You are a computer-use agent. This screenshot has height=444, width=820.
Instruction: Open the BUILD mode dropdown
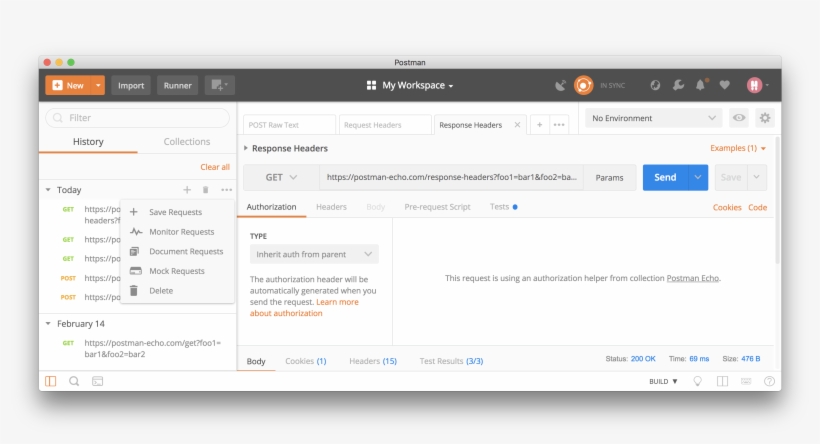tap(663, 381)
